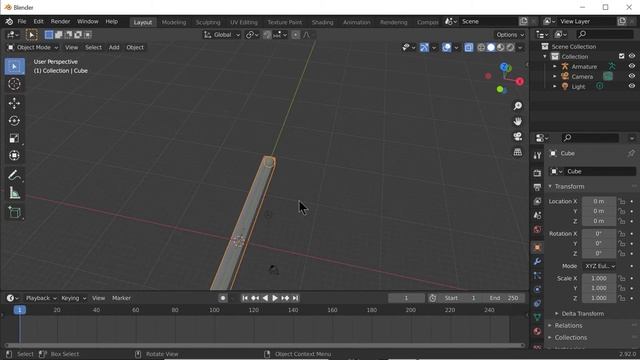Select the Transform tool
The width and height of the screenshot is (640, 360).
pyautogui.click(x=14, y=156)
